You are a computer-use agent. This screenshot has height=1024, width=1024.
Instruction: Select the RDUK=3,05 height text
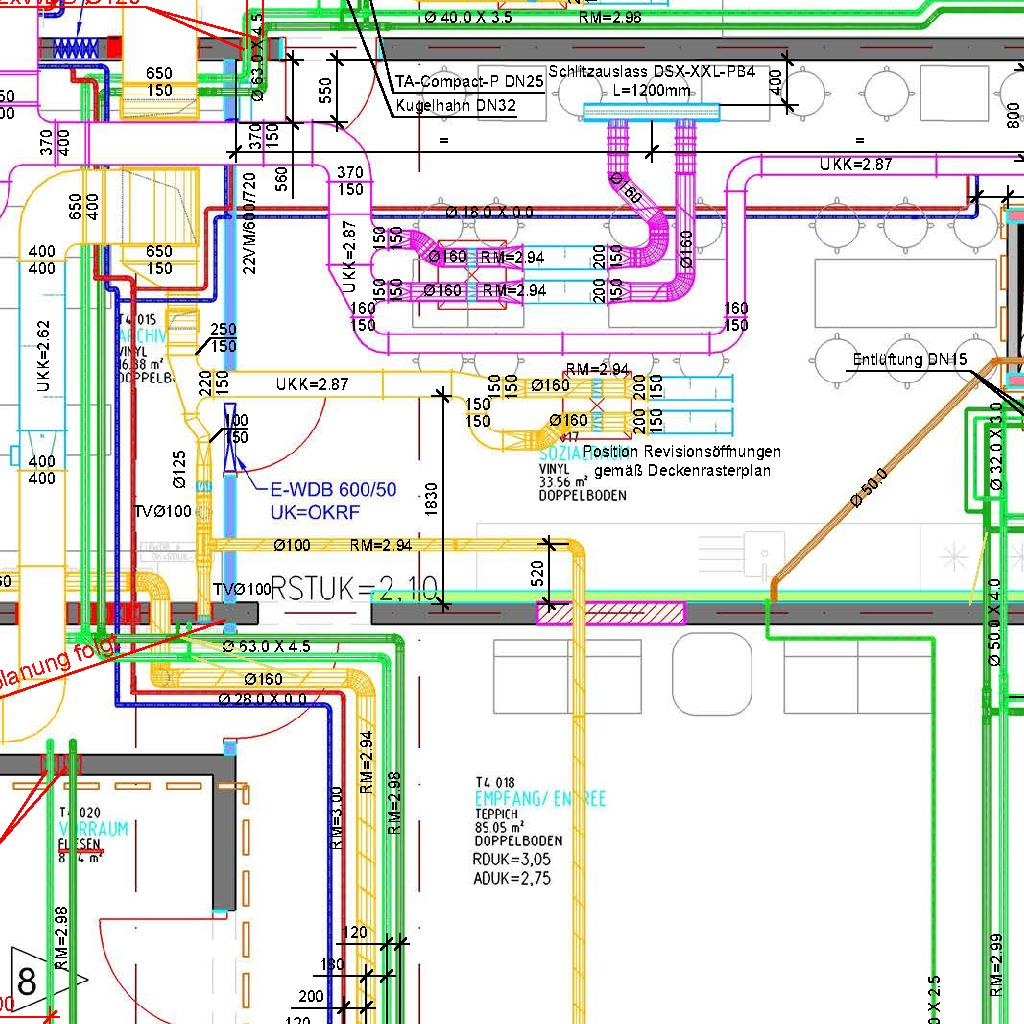511,860
